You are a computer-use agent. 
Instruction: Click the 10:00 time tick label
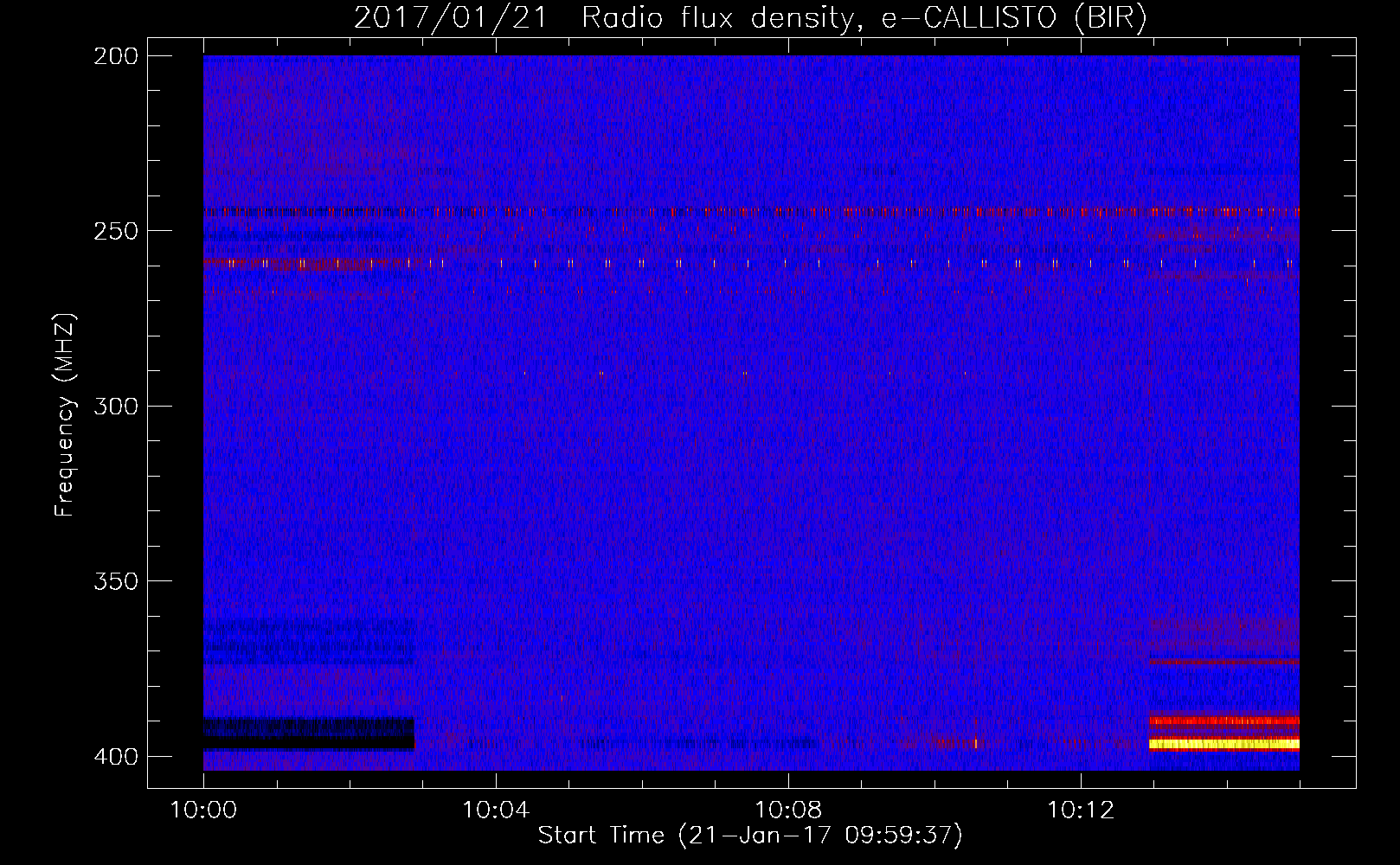tap(203, 810)
